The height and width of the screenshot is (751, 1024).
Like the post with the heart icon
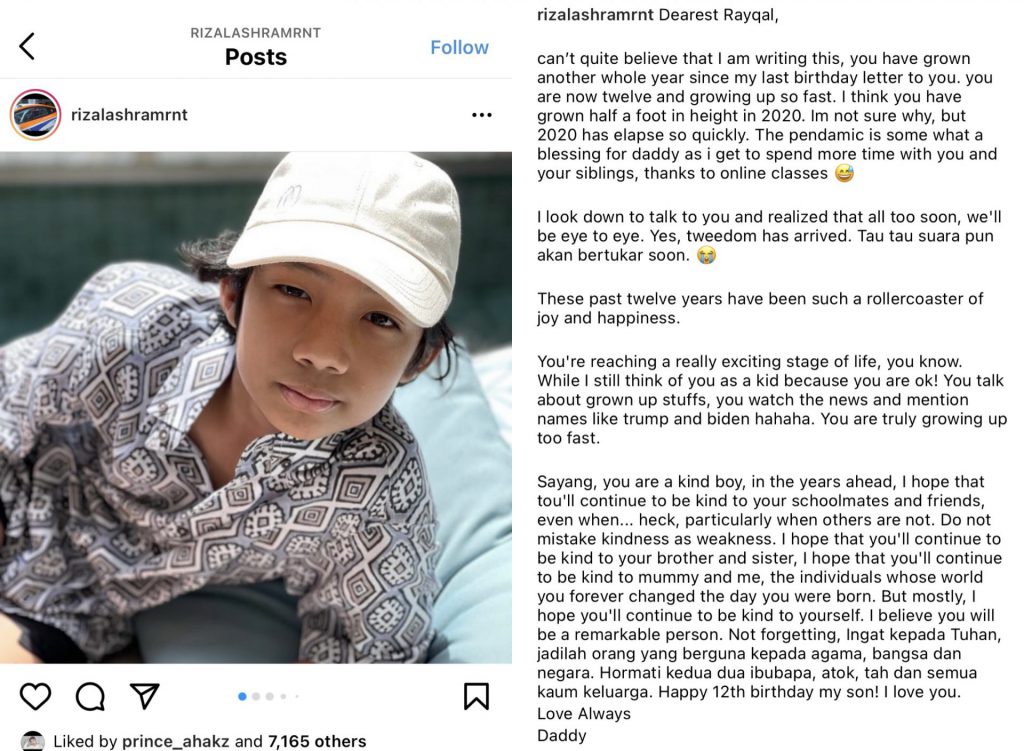point(35,696)
